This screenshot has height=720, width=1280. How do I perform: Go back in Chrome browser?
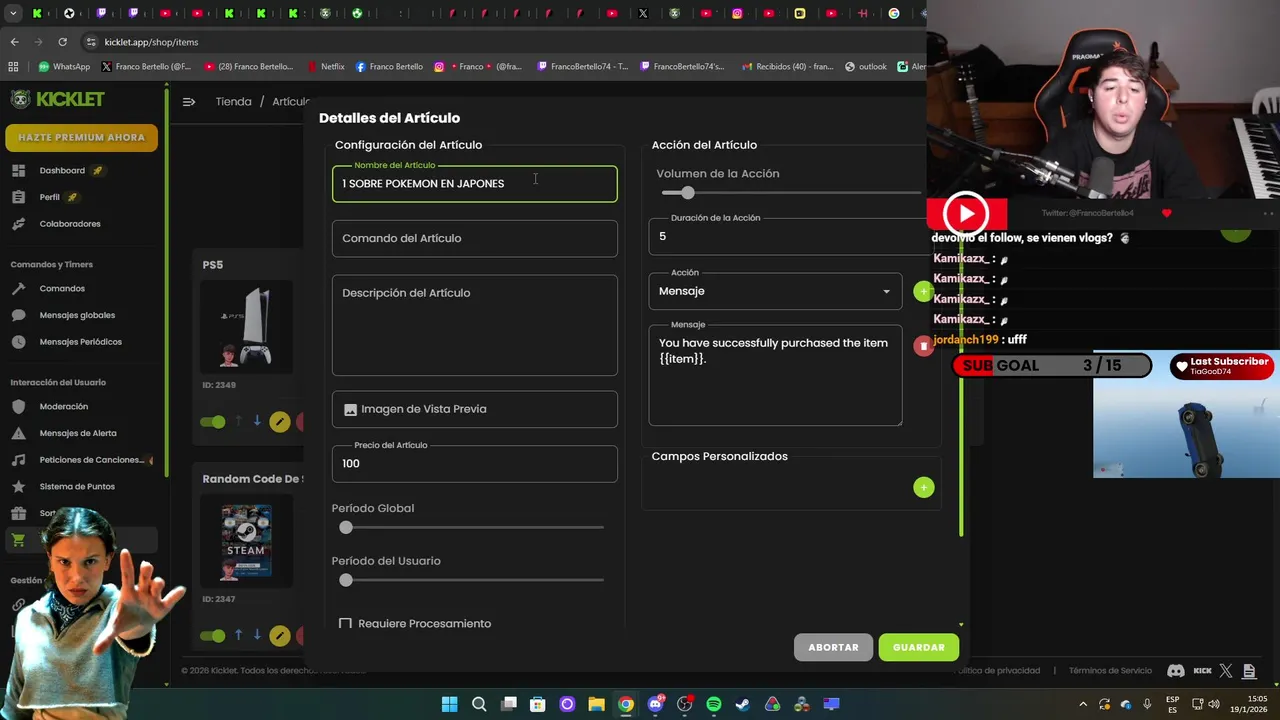[14, 42]
